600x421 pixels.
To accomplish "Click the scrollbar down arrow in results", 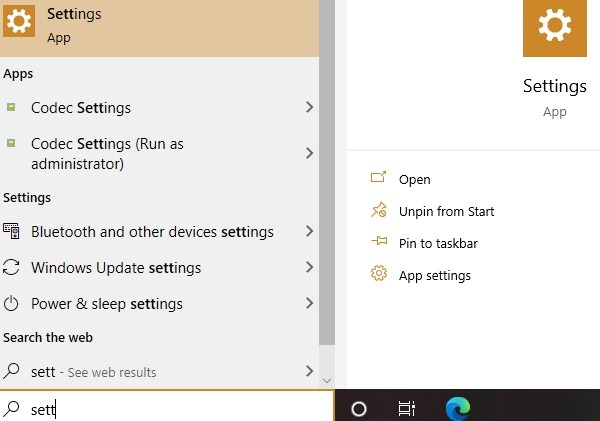I will tap(327, 380).
